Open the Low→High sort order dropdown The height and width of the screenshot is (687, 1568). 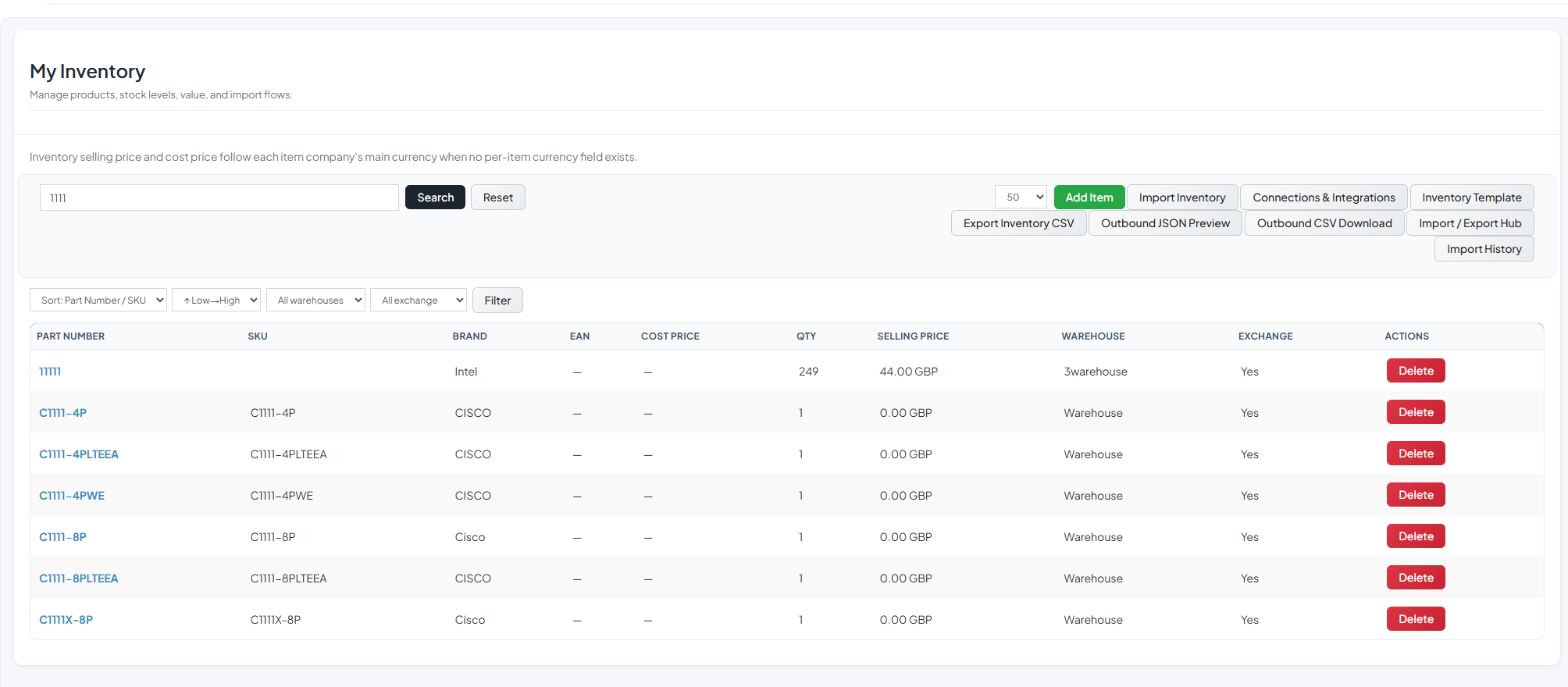coord(216,301)
